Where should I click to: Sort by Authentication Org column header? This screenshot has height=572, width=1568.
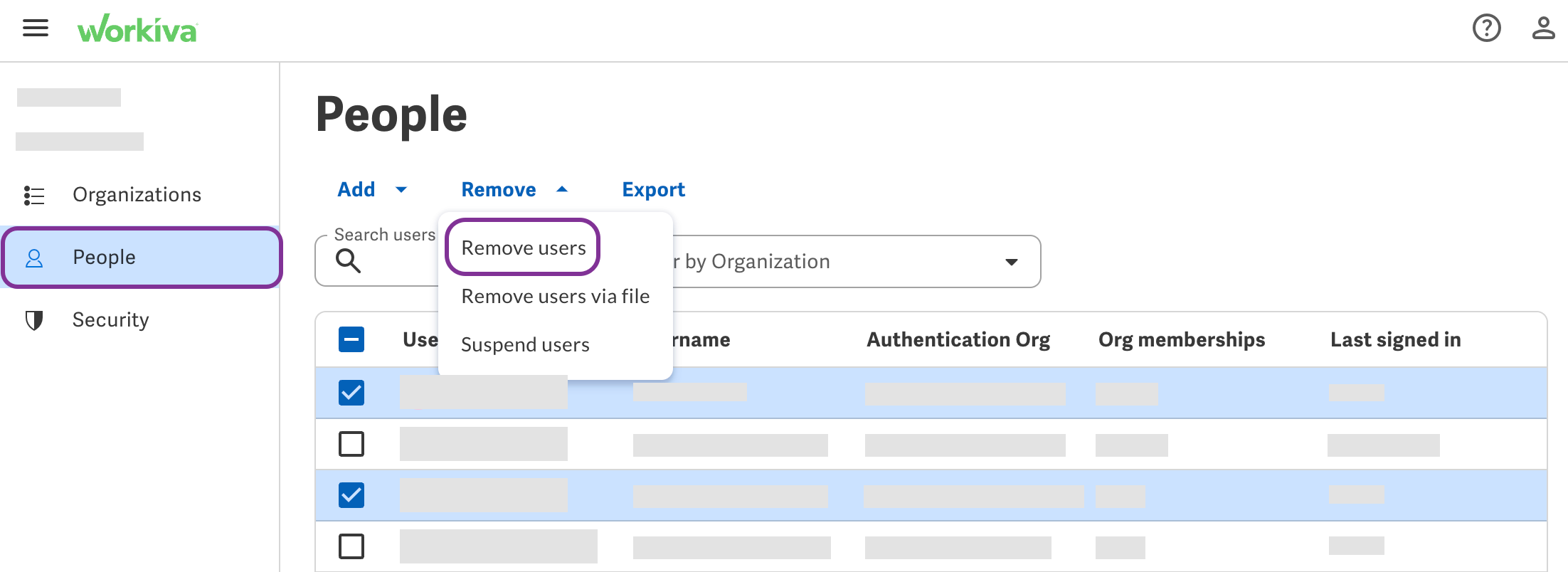(x=958, y=340)
